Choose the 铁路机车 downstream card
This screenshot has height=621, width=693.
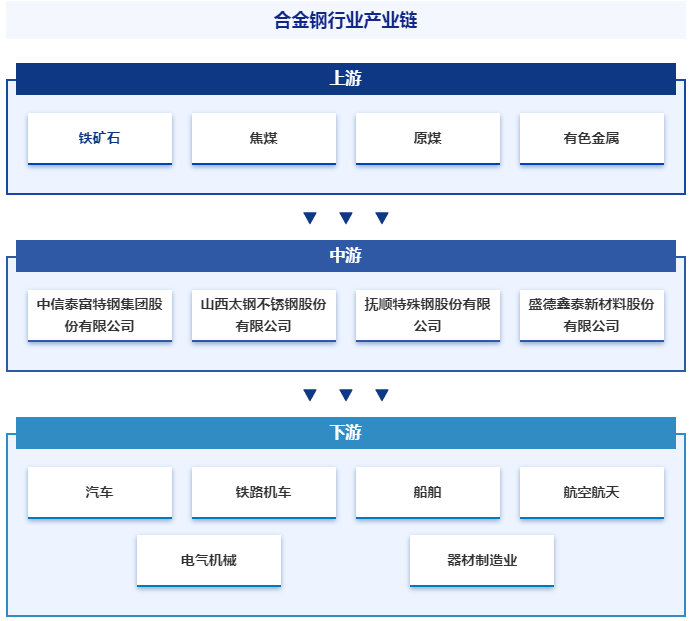pyautogui.click(x=264, y=492)
